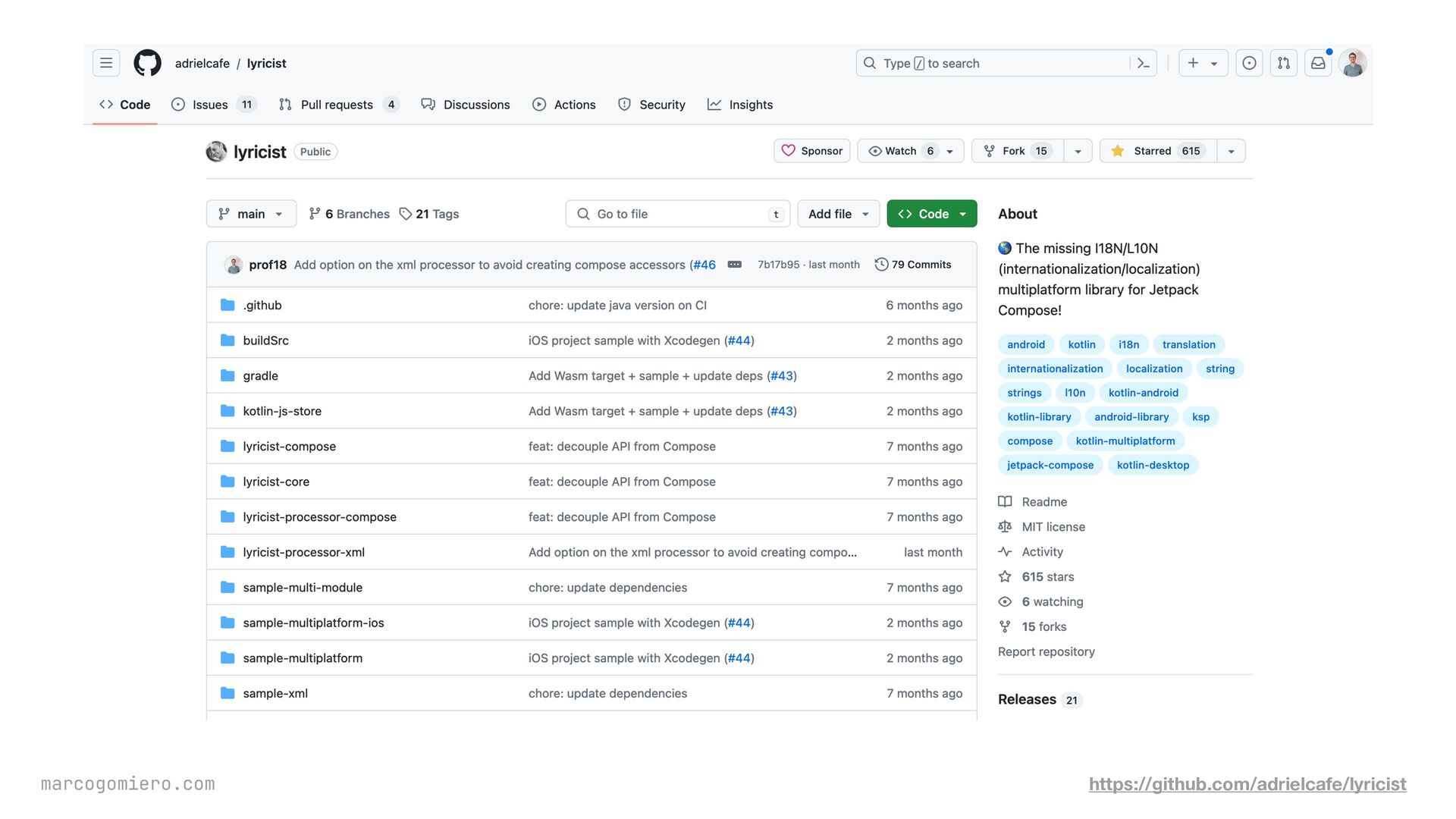Click the commits history clock icon
Screen dimensions: 1456x819
click(881, 265)
